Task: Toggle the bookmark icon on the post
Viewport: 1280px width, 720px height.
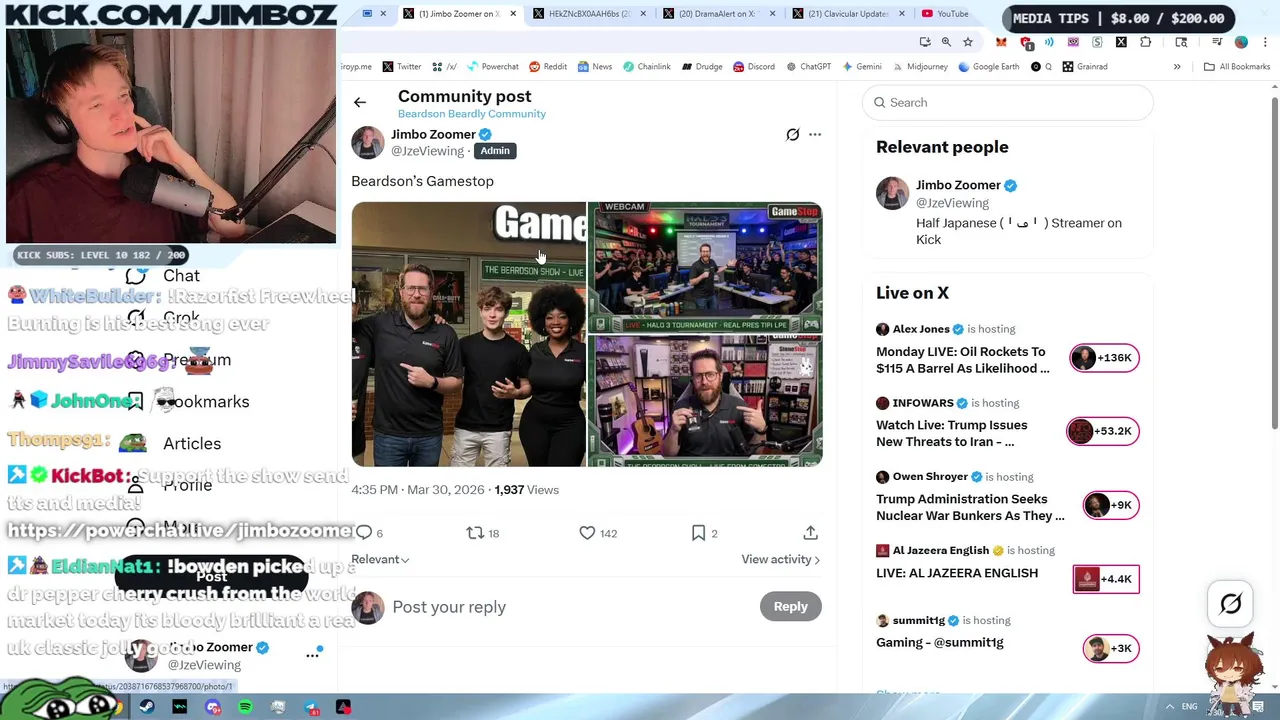Action: coord(698,533)
